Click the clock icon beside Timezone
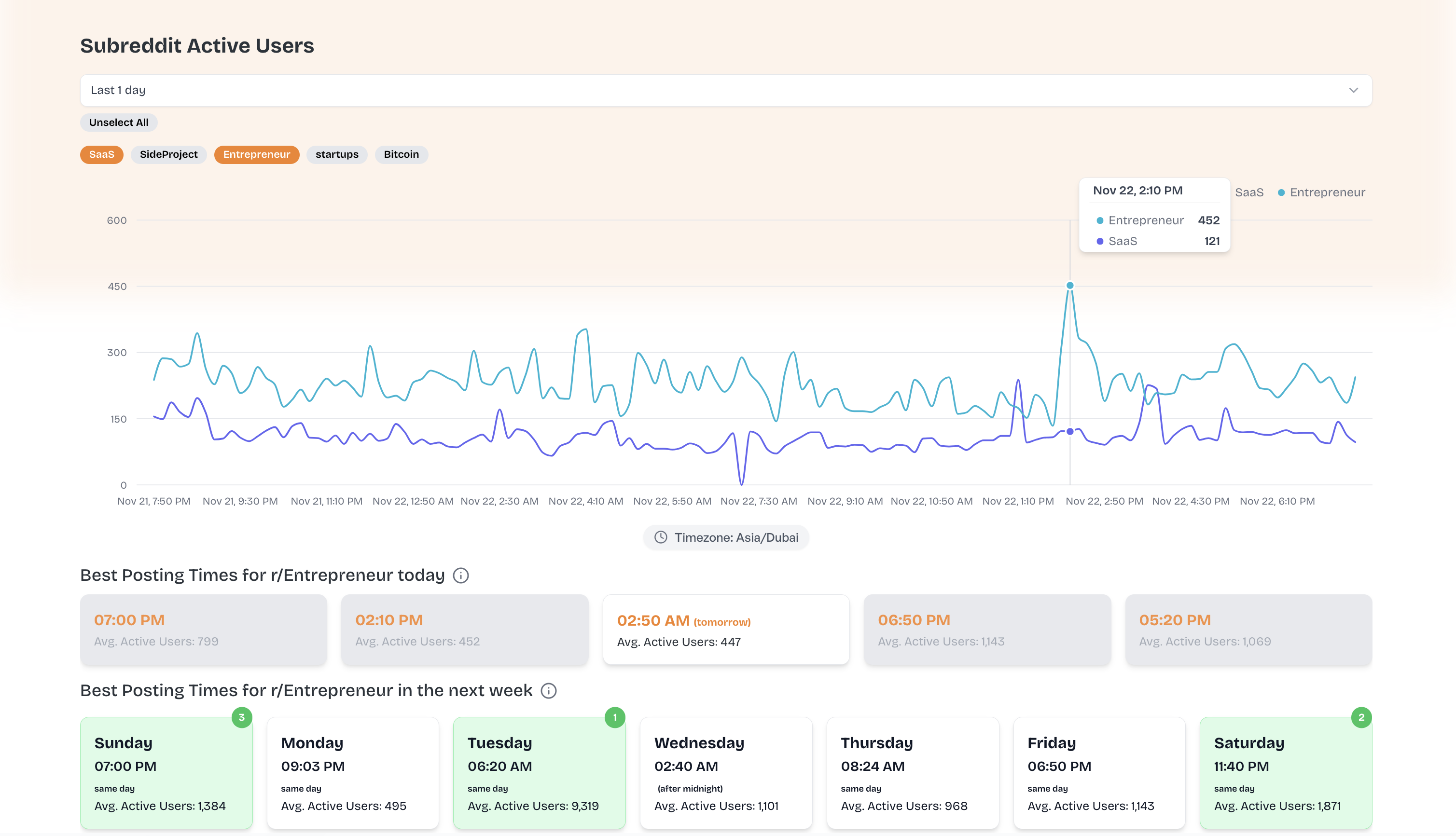This screenshot has width=1456, height=836. point(661,537)
